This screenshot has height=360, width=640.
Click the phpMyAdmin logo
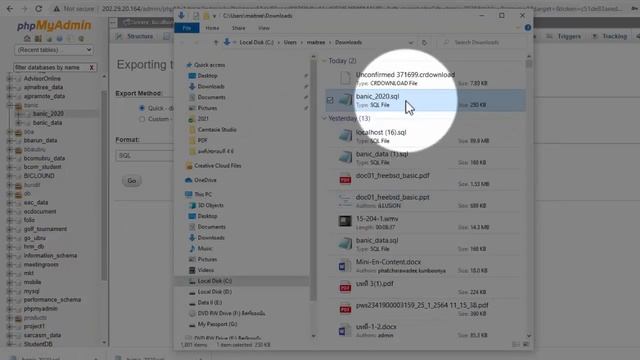[54, 25]
